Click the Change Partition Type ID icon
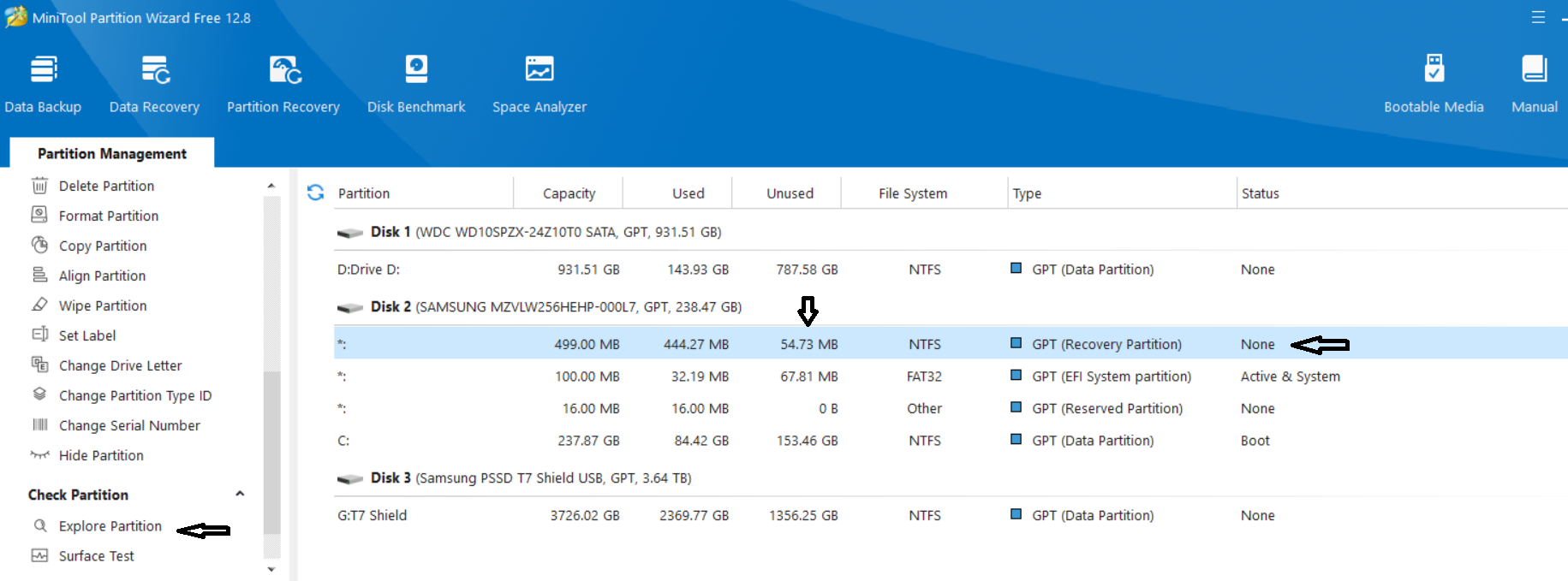Screen dimensions: 1568x581 coord(39,394)
